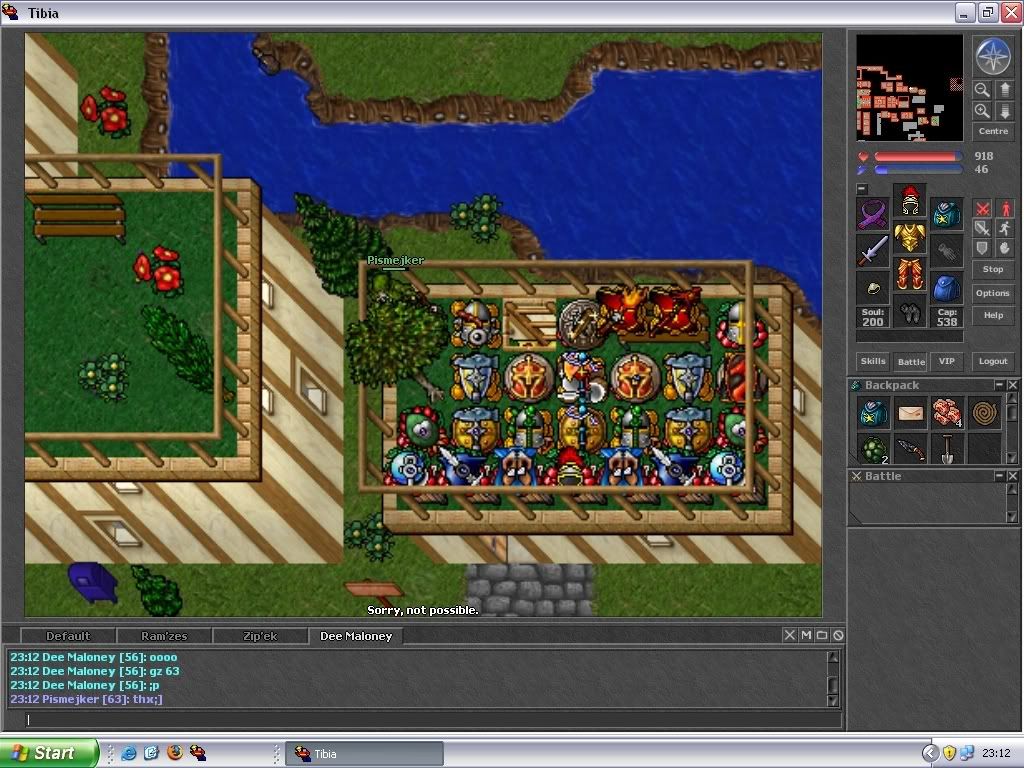This screenshot has width=1024, height=768.
Task: Click the blue mana bar
Action: coord(918,170)
